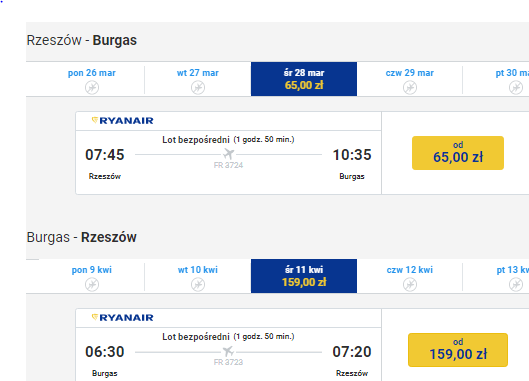Click the no-flight icon under wt 10 kwi
This screenshot has height=381, width=529.
(x=198, y=284)
